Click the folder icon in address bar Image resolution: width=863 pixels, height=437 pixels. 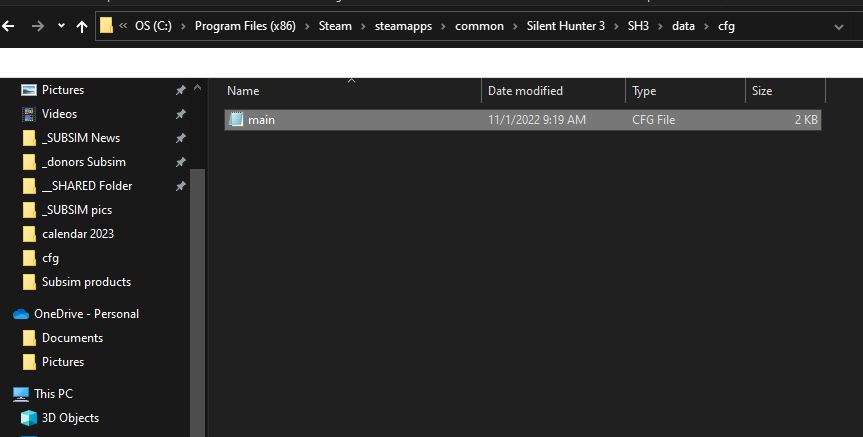point(107,25)
